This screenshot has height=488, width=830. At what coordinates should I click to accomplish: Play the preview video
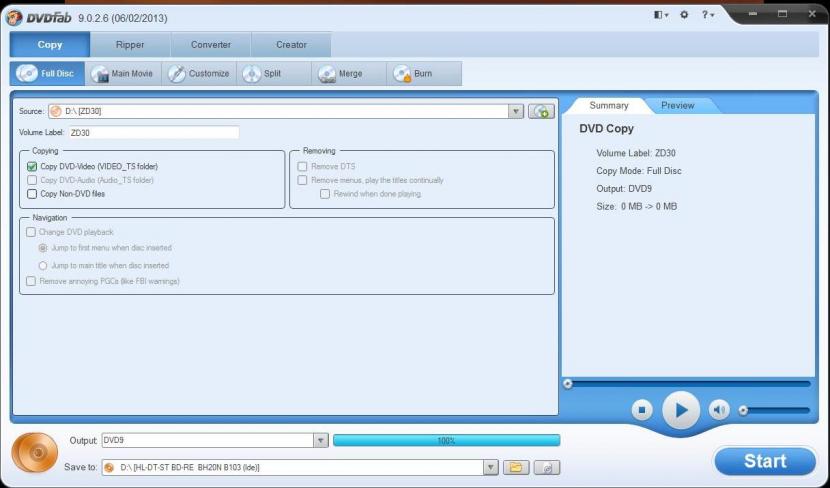[681, 410]
